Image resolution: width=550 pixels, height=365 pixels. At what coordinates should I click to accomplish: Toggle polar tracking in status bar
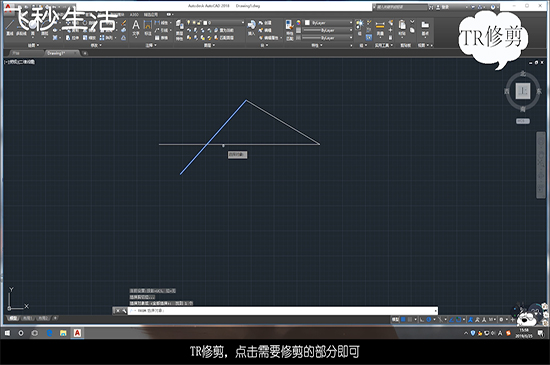429,319
